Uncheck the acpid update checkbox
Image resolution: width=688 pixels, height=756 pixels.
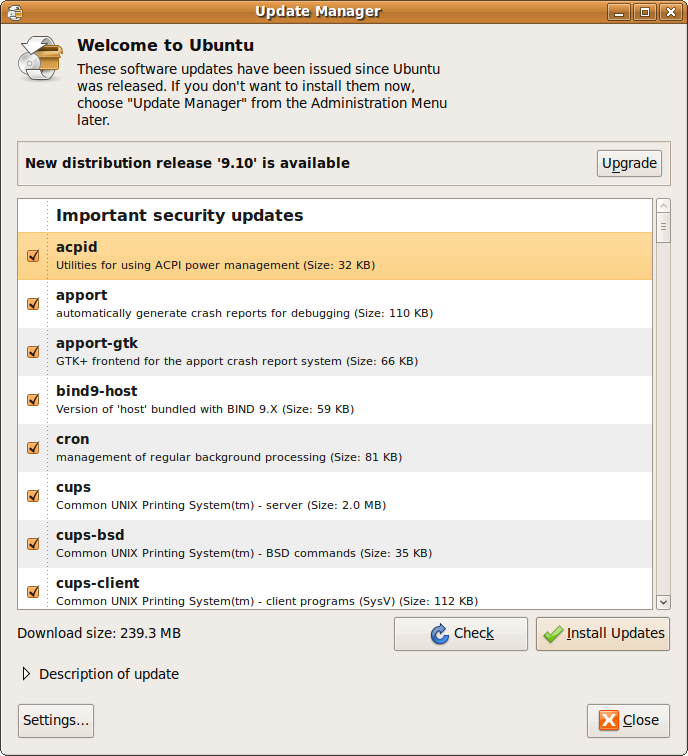33,256
